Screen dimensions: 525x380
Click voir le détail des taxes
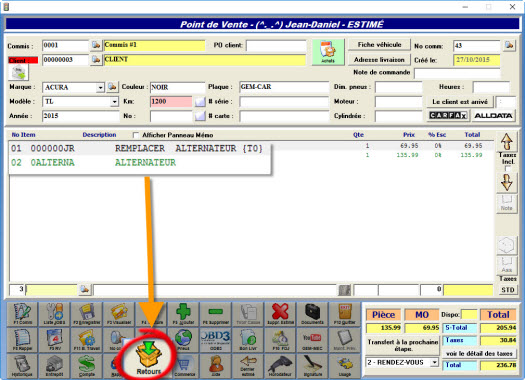[479, 354]
